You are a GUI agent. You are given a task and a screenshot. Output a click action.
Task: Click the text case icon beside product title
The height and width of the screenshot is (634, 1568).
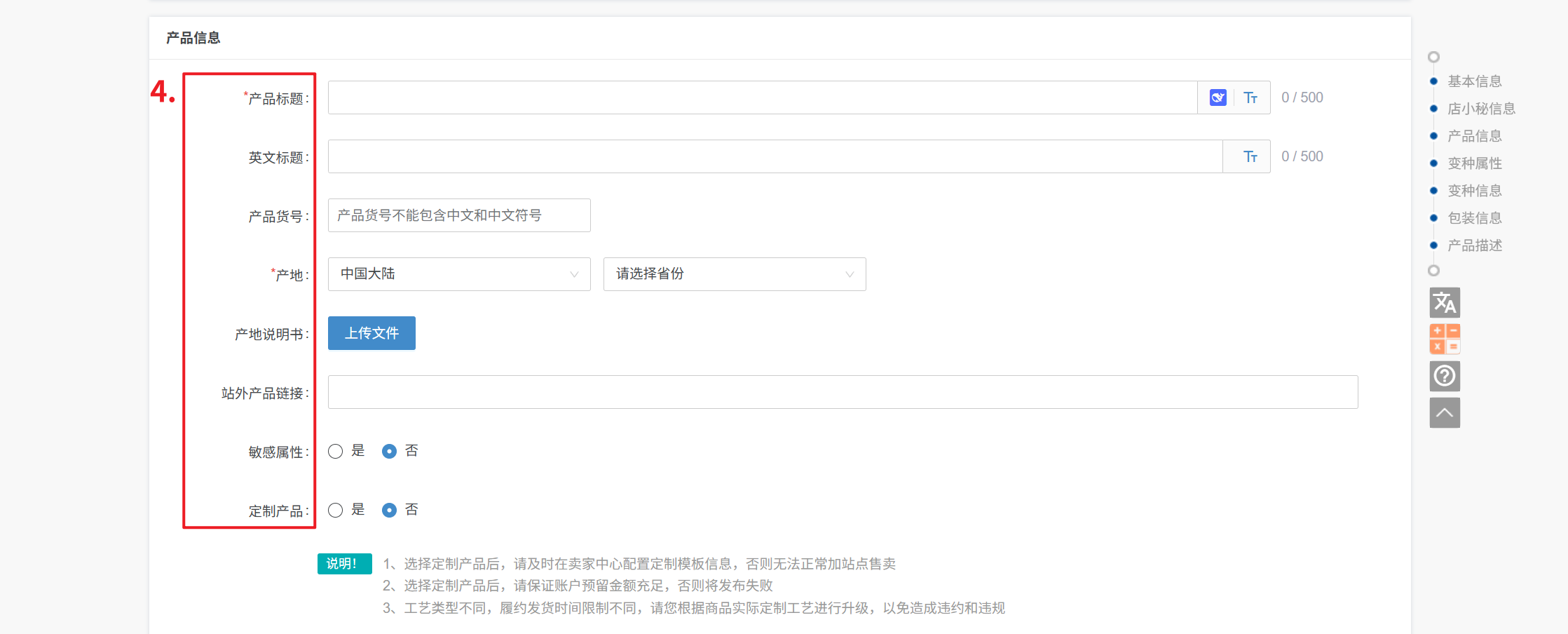[1250, 97]
